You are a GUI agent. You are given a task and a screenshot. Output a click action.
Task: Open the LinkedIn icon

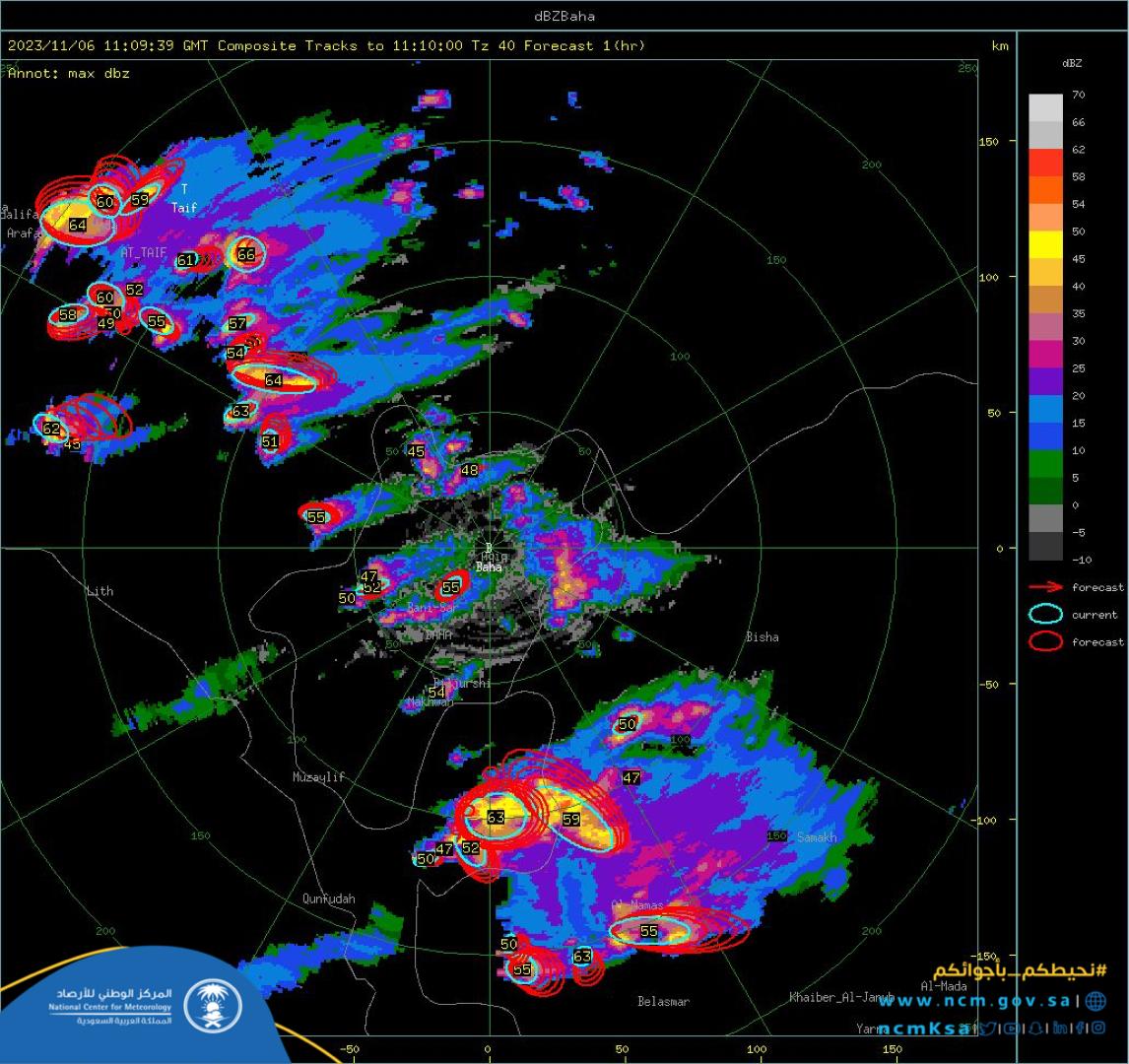tap(1061, 1029)
